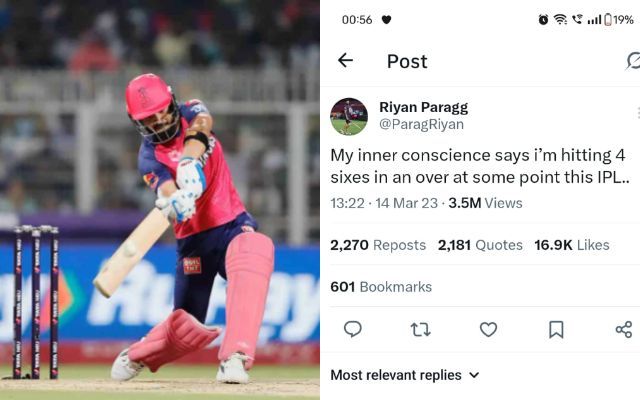
Task: Tap the share icon
Action: [x=623, y=329]
